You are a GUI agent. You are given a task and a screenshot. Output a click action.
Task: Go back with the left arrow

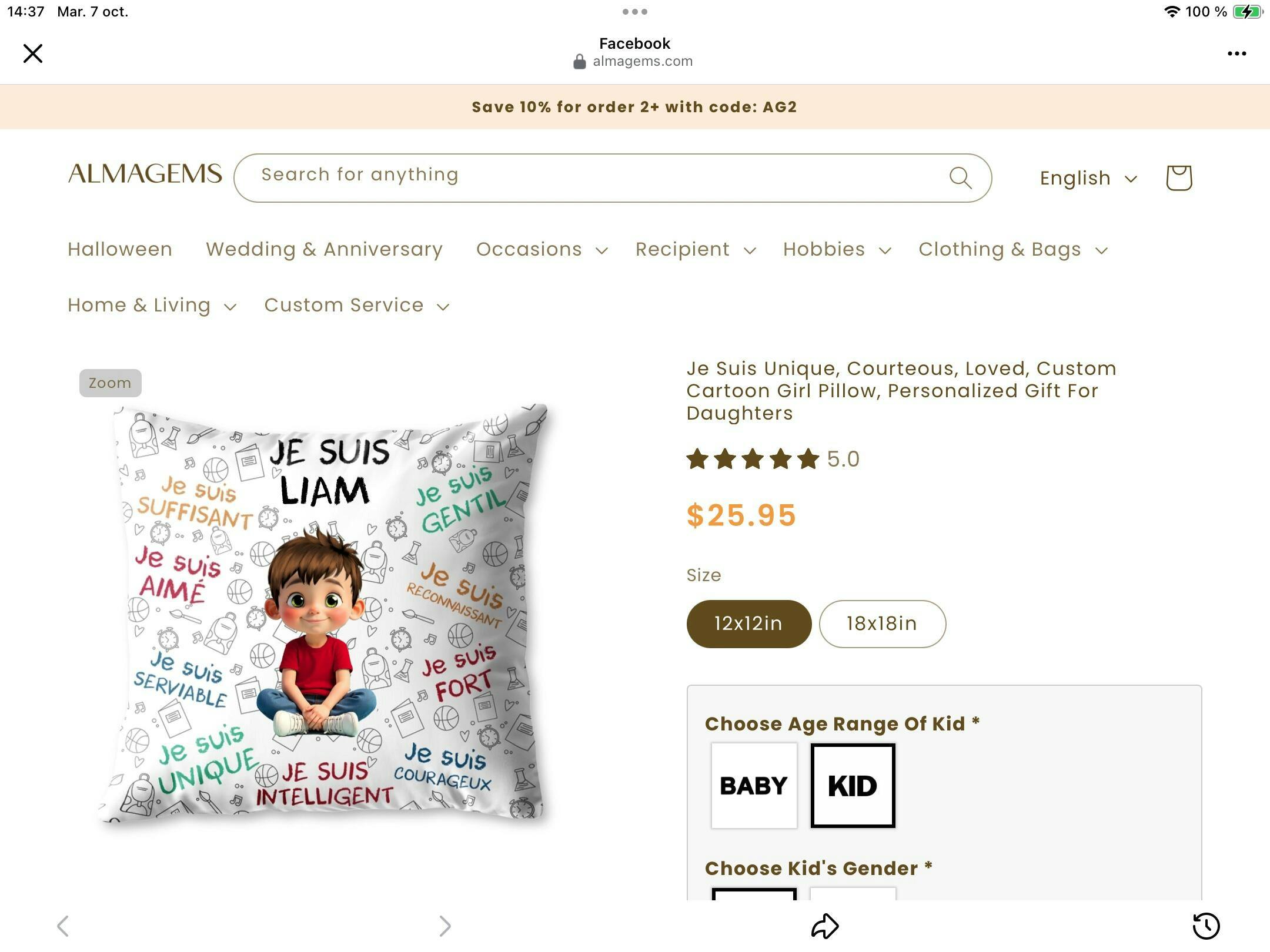pos(63,926)
